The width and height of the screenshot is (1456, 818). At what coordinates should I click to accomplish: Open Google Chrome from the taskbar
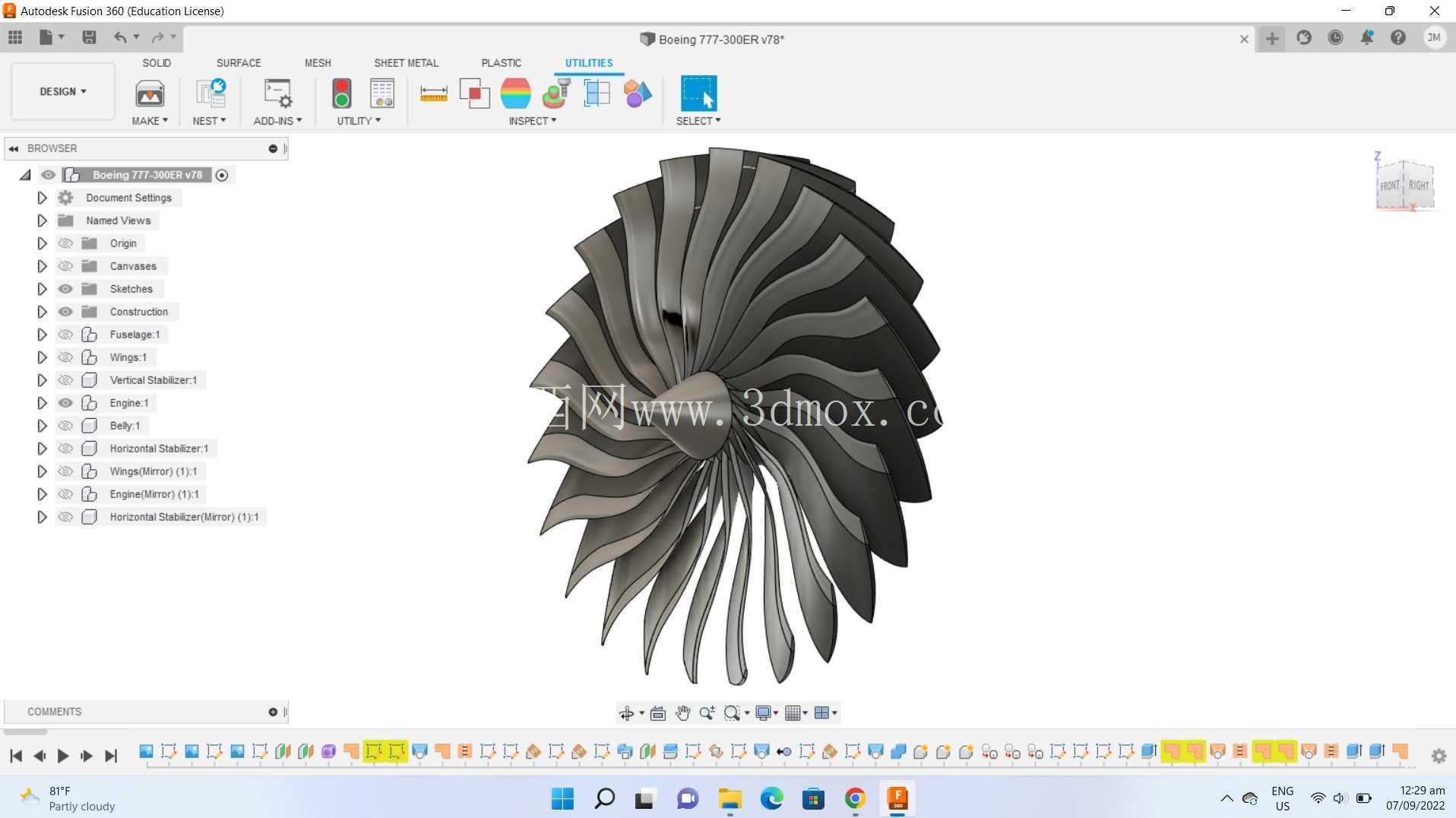coord(855,798)
